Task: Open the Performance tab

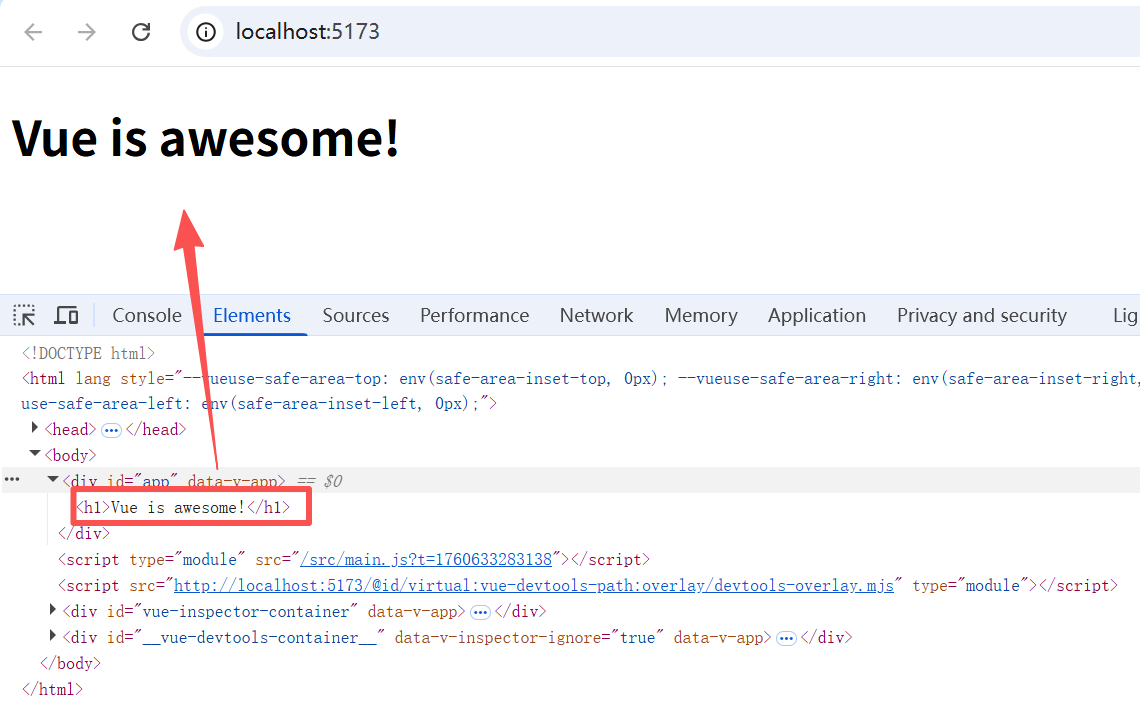Action: [x=474, y=316]
